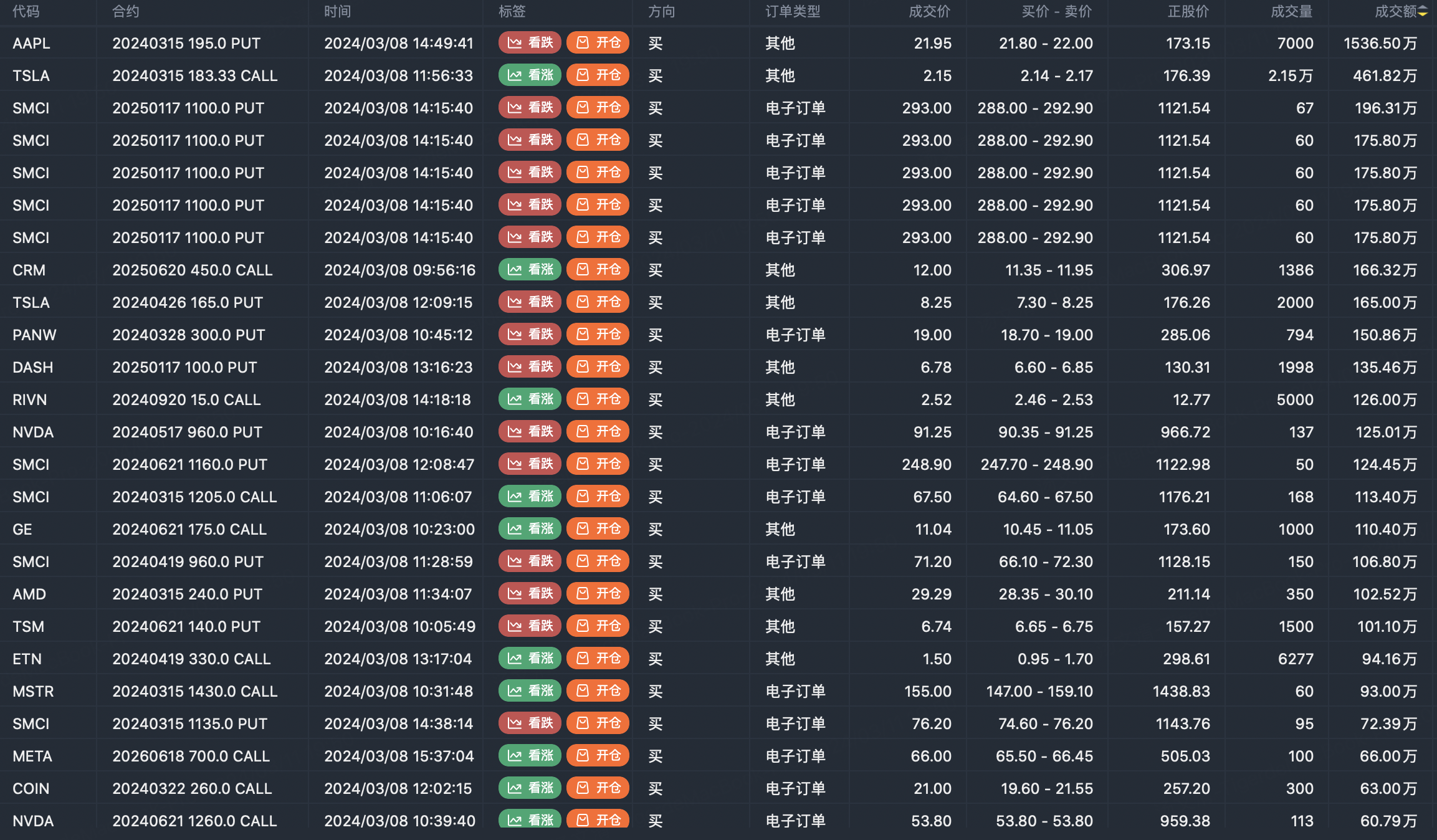Click the 看跌 tag on AAPL row

tap(530, 42)
